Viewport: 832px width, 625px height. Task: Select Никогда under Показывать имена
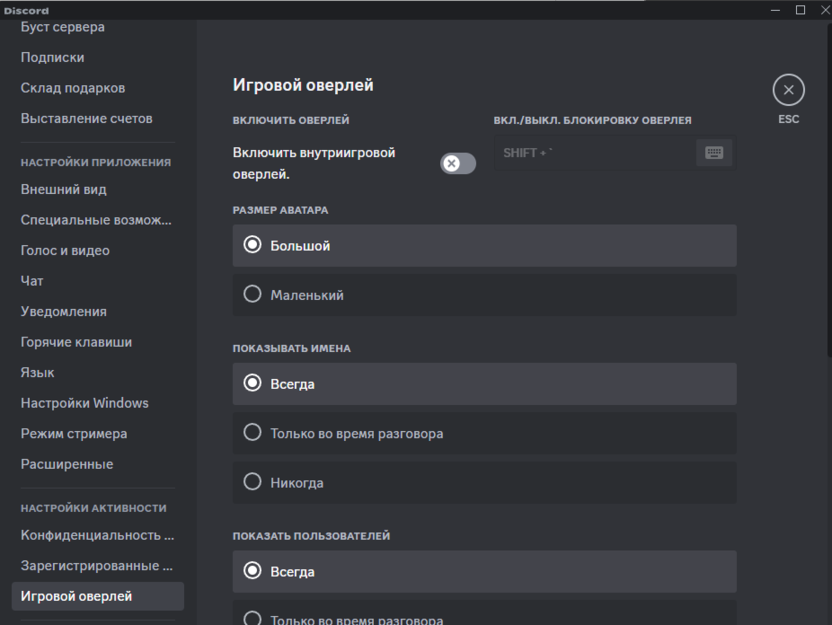pyautogui.click(x=484, y=482)
